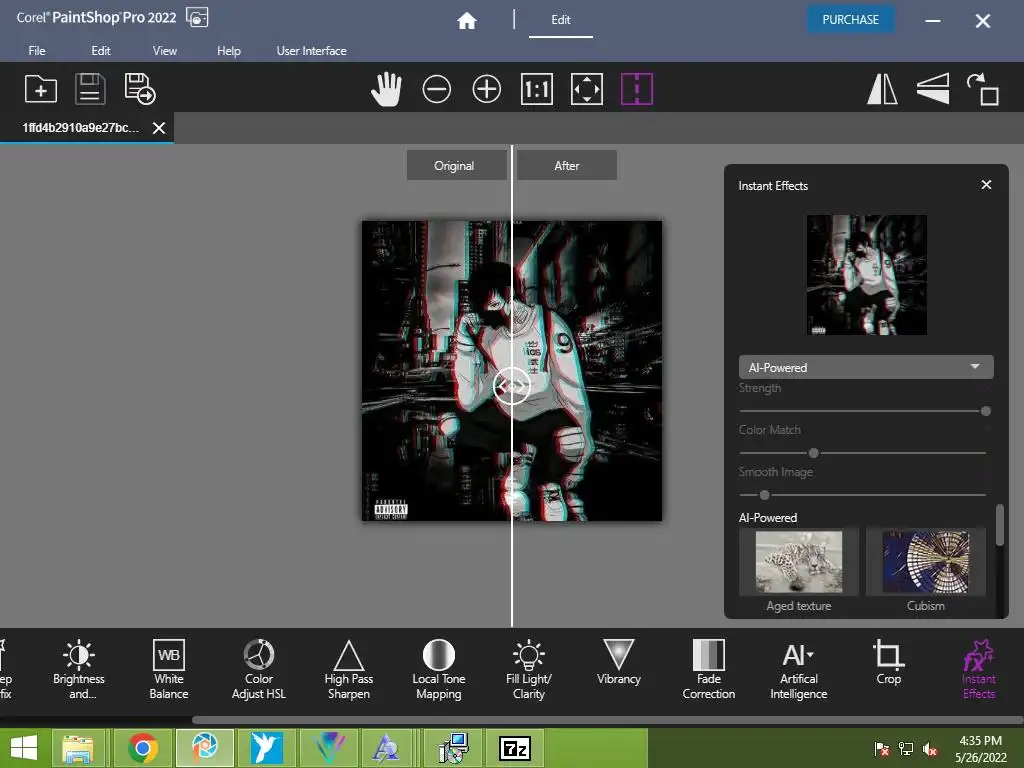
Task: Open 7-Zip from the taskbar
Action: pyautogui.click(x=515, y=748)
